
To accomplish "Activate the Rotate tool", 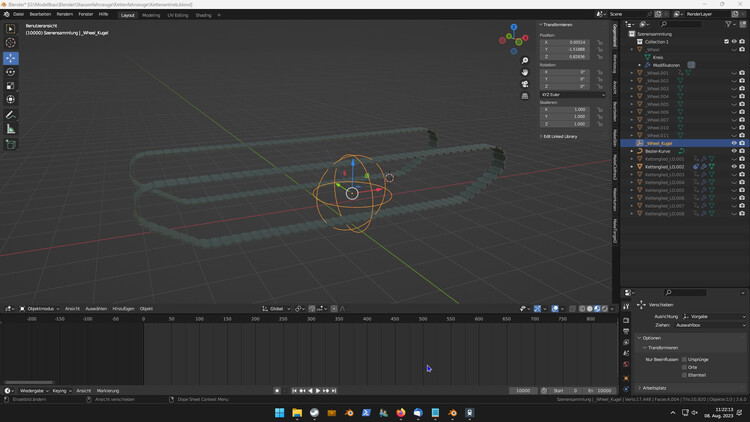I will click(x=11, y=72).
